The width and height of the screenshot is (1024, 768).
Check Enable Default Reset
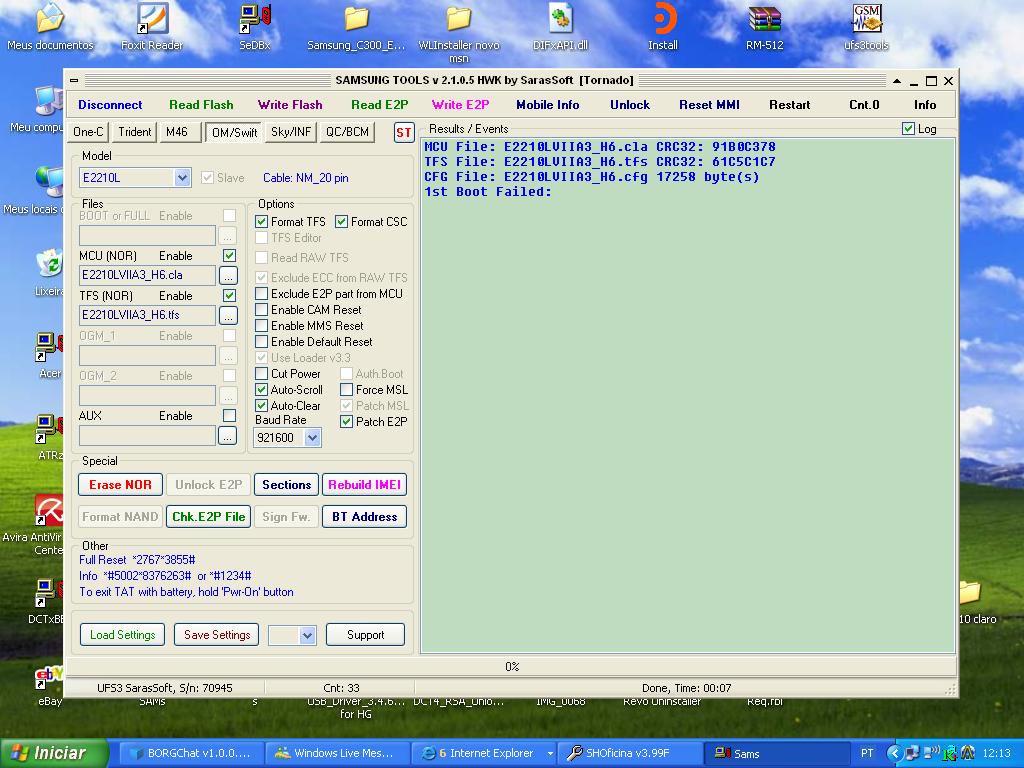pyautogui.click(x=261, y=342)
